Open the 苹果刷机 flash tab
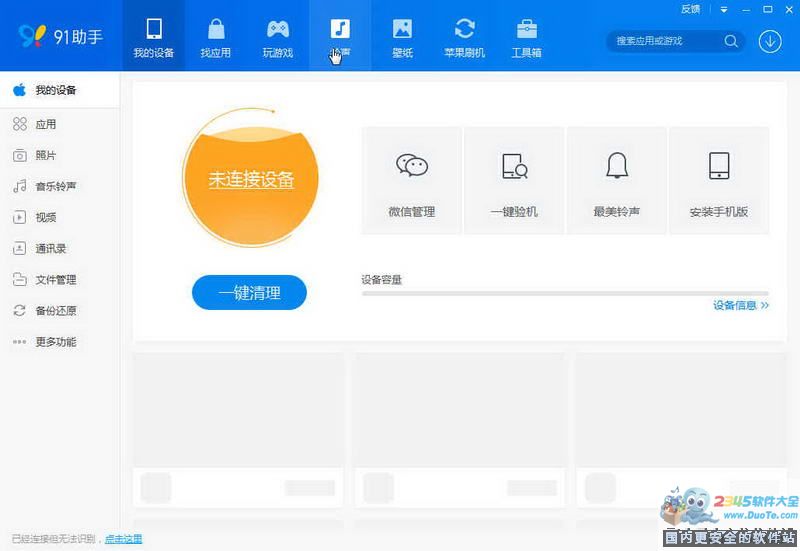This screenshot has height=551, width=800. [x=464, y=36]
